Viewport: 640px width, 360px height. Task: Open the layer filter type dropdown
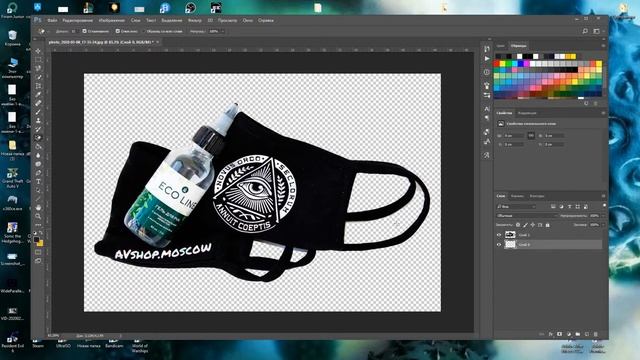click(517, 207)
